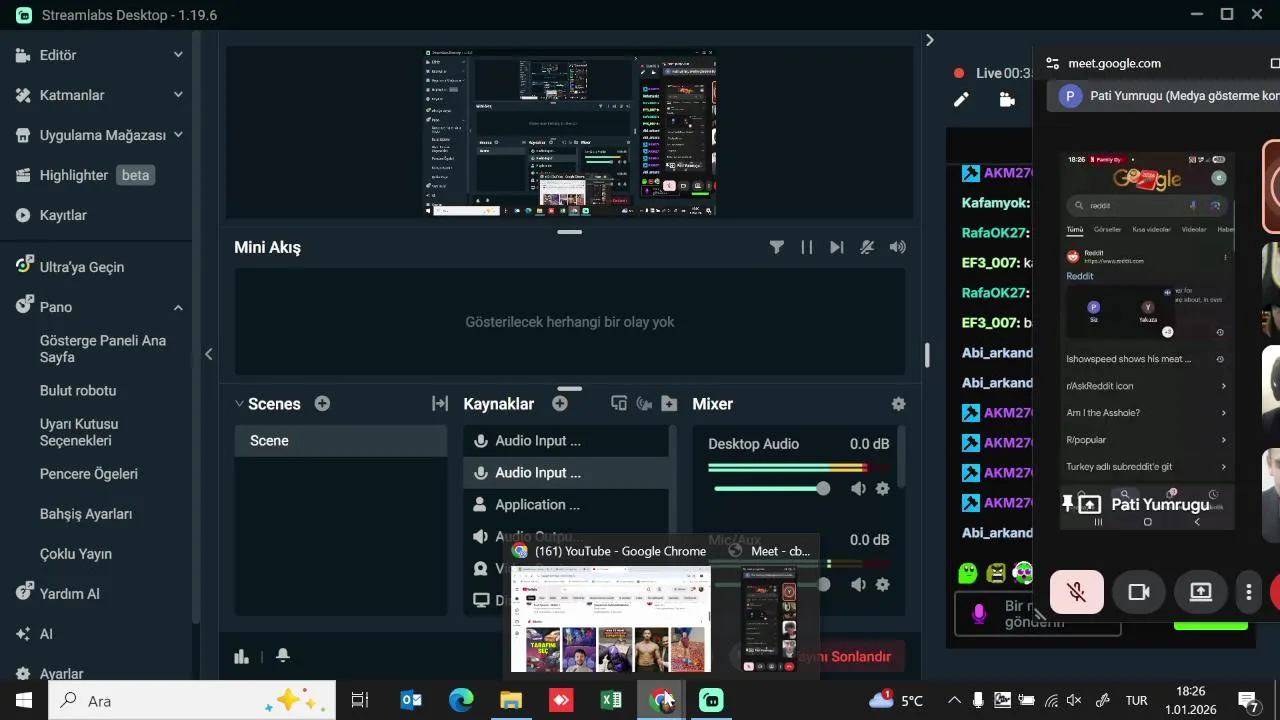Open Uyarı Kutusu Seçenekleri
The height and width of the screenshot is (720, 1280).
pos(79,432)
